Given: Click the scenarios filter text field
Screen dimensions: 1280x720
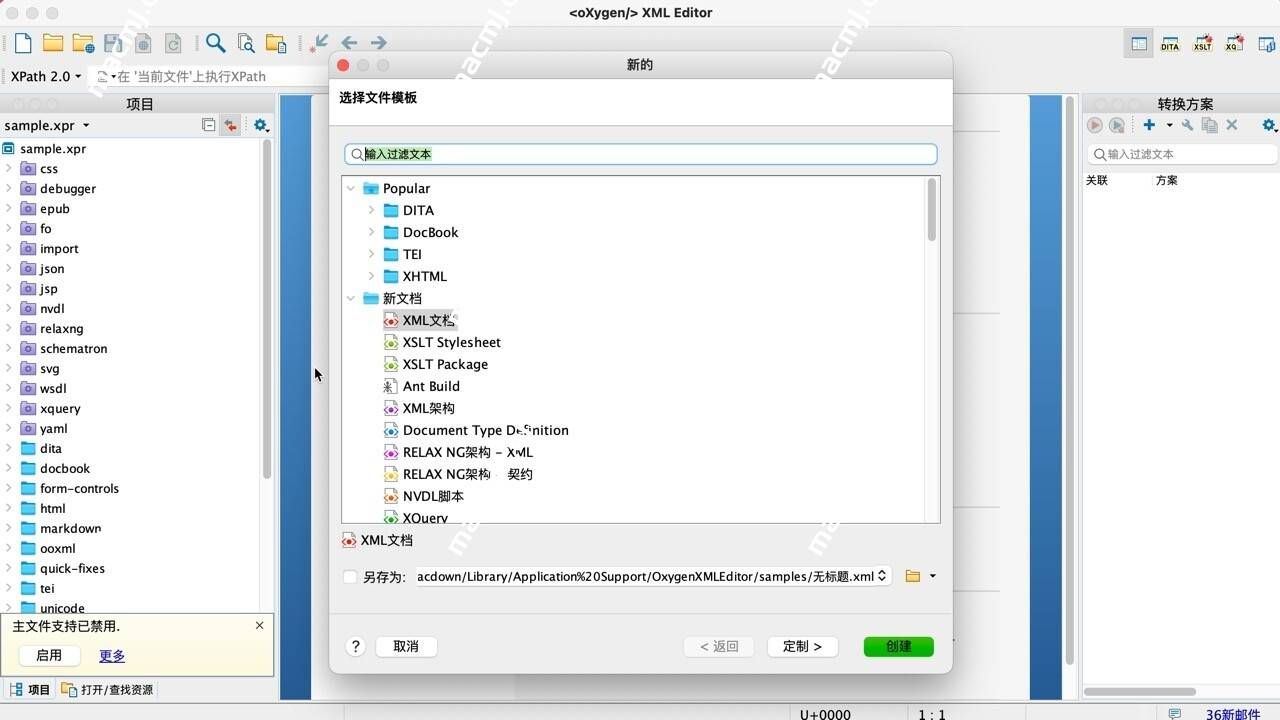Looking at the screenshot, I should coord(1182,154).
